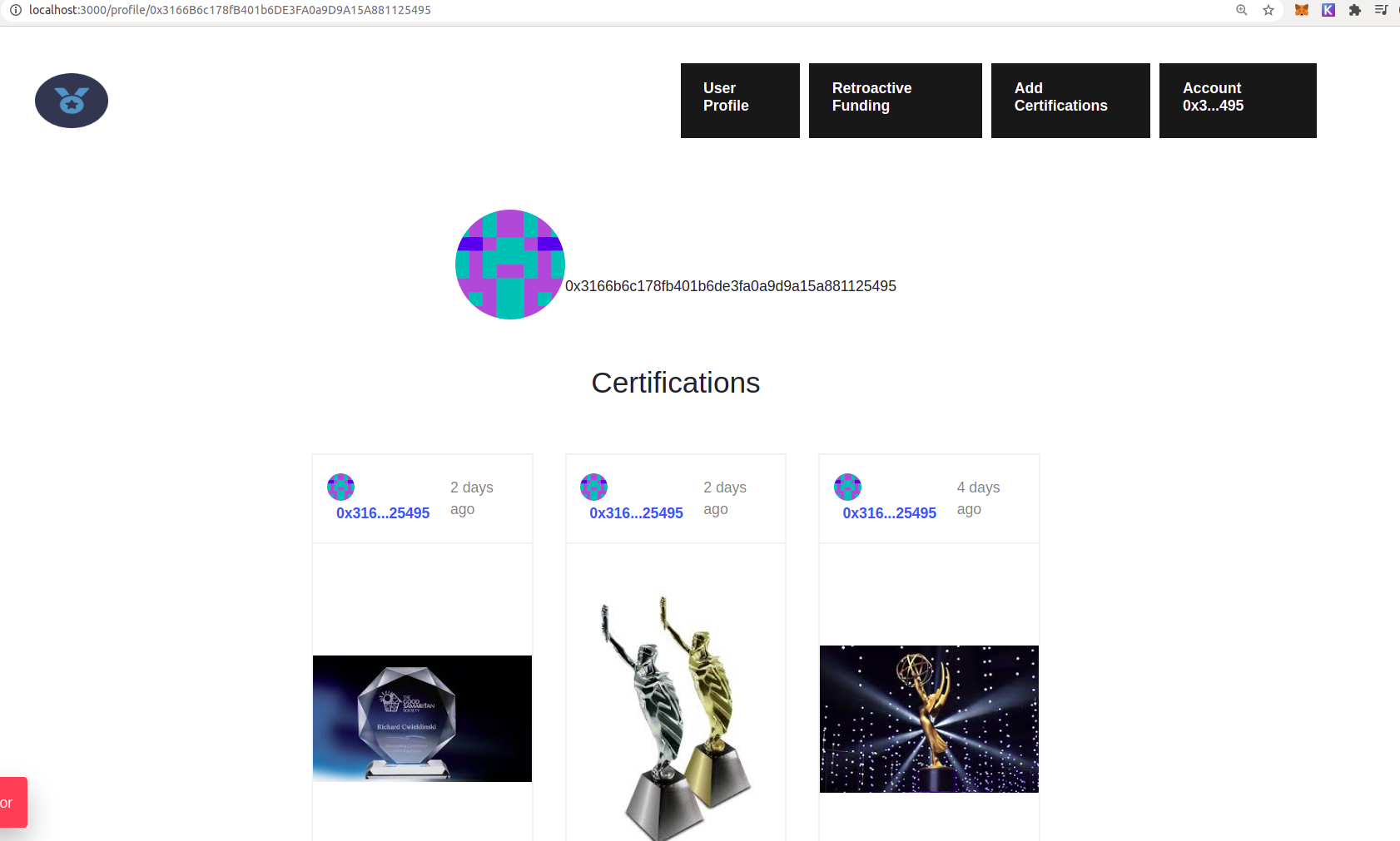Open the MetaMask fox extension
This screenshot has height=841, width=1400.
(1302, 10)
